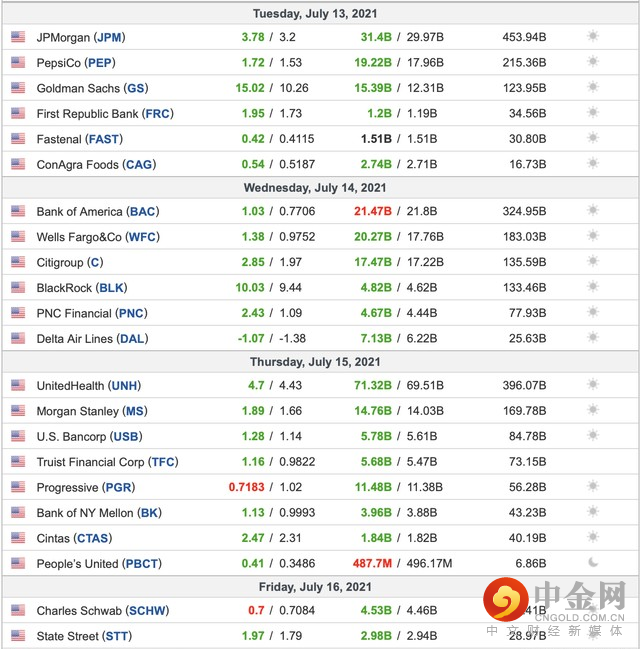Open the Wells Fargo WFC ticker link
Image resolution: width=640 pixels, height=649 pixels.
[x=141, y=237]
